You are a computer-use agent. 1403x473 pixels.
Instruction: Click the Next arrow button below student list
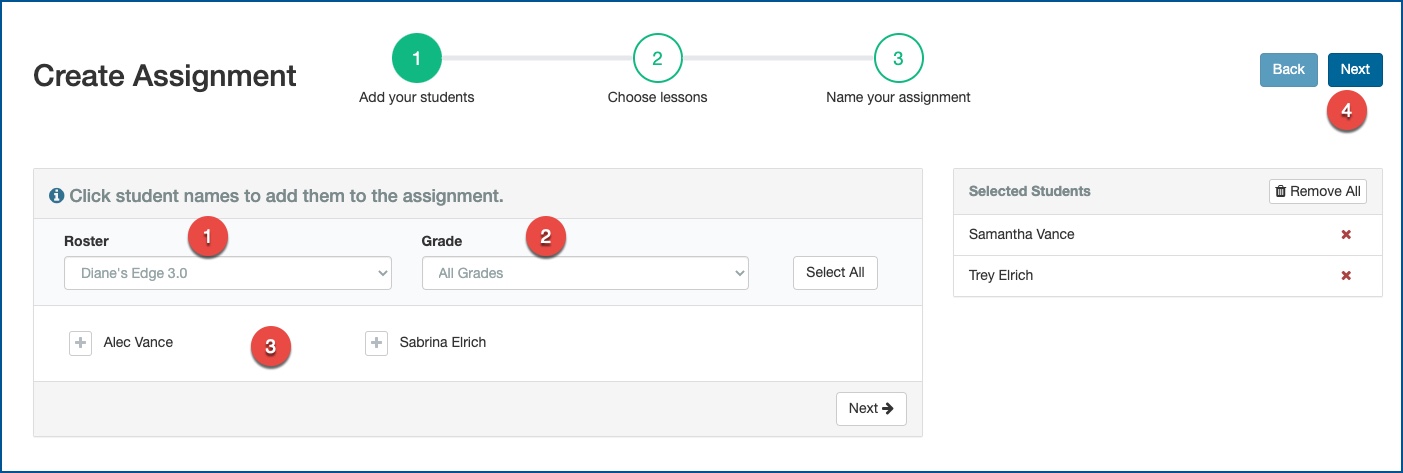tap(871, 409)
